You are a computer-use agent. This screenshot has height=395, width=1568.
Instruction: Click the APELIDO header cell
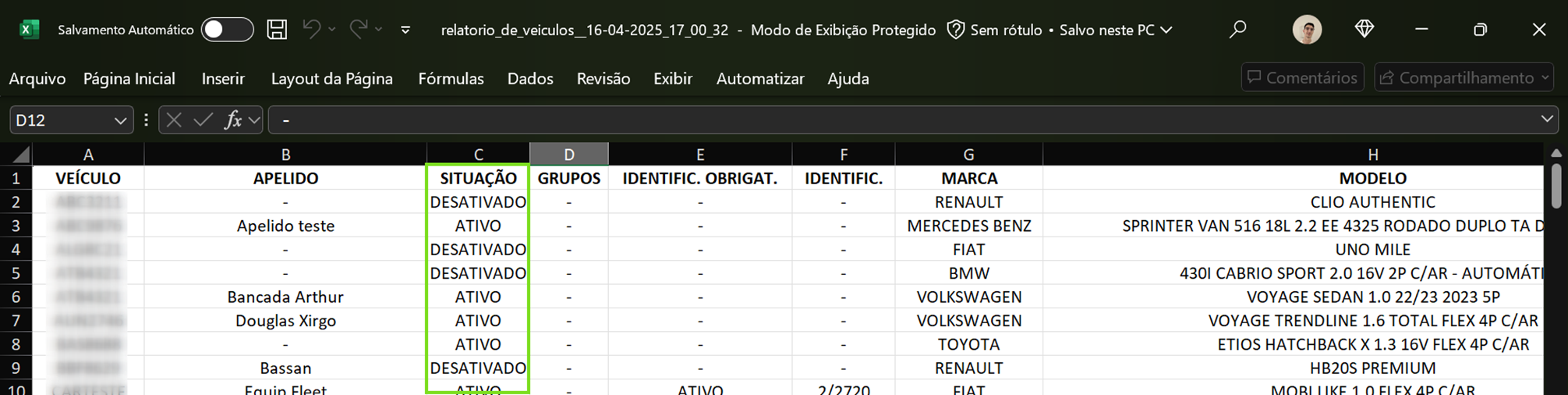pos(285,178)
